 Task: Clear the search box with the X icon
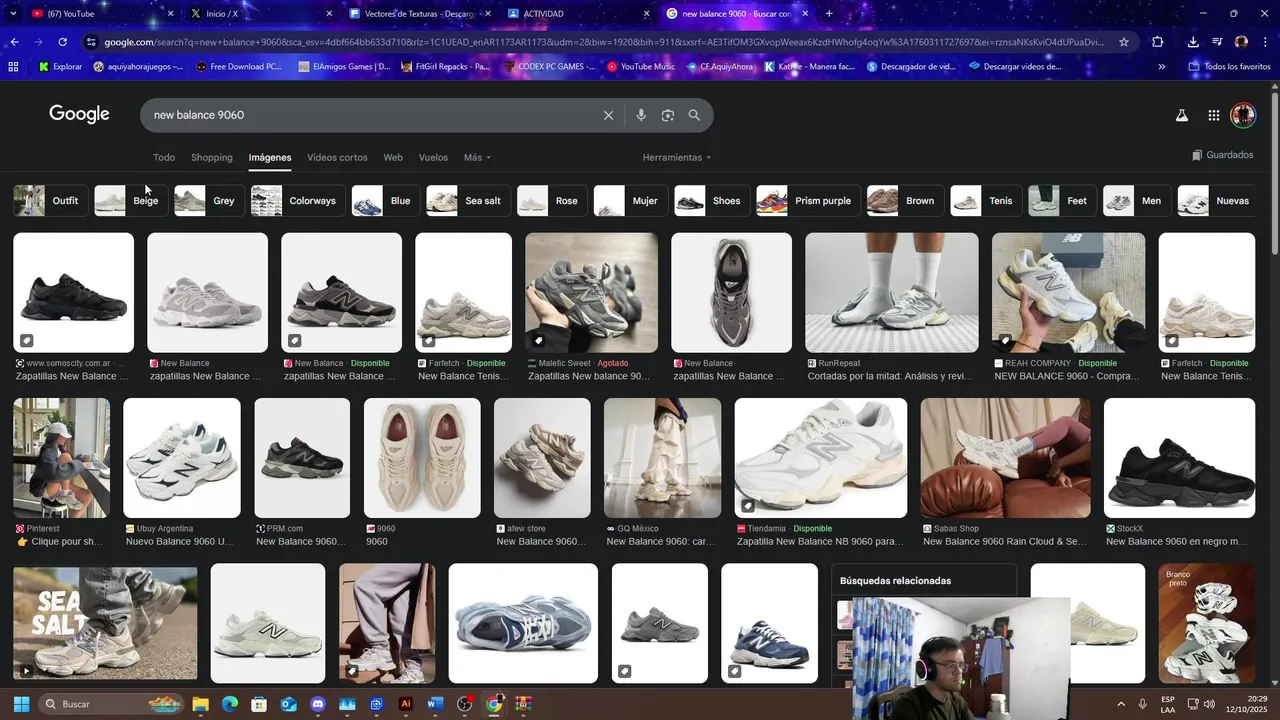point(608,115)
